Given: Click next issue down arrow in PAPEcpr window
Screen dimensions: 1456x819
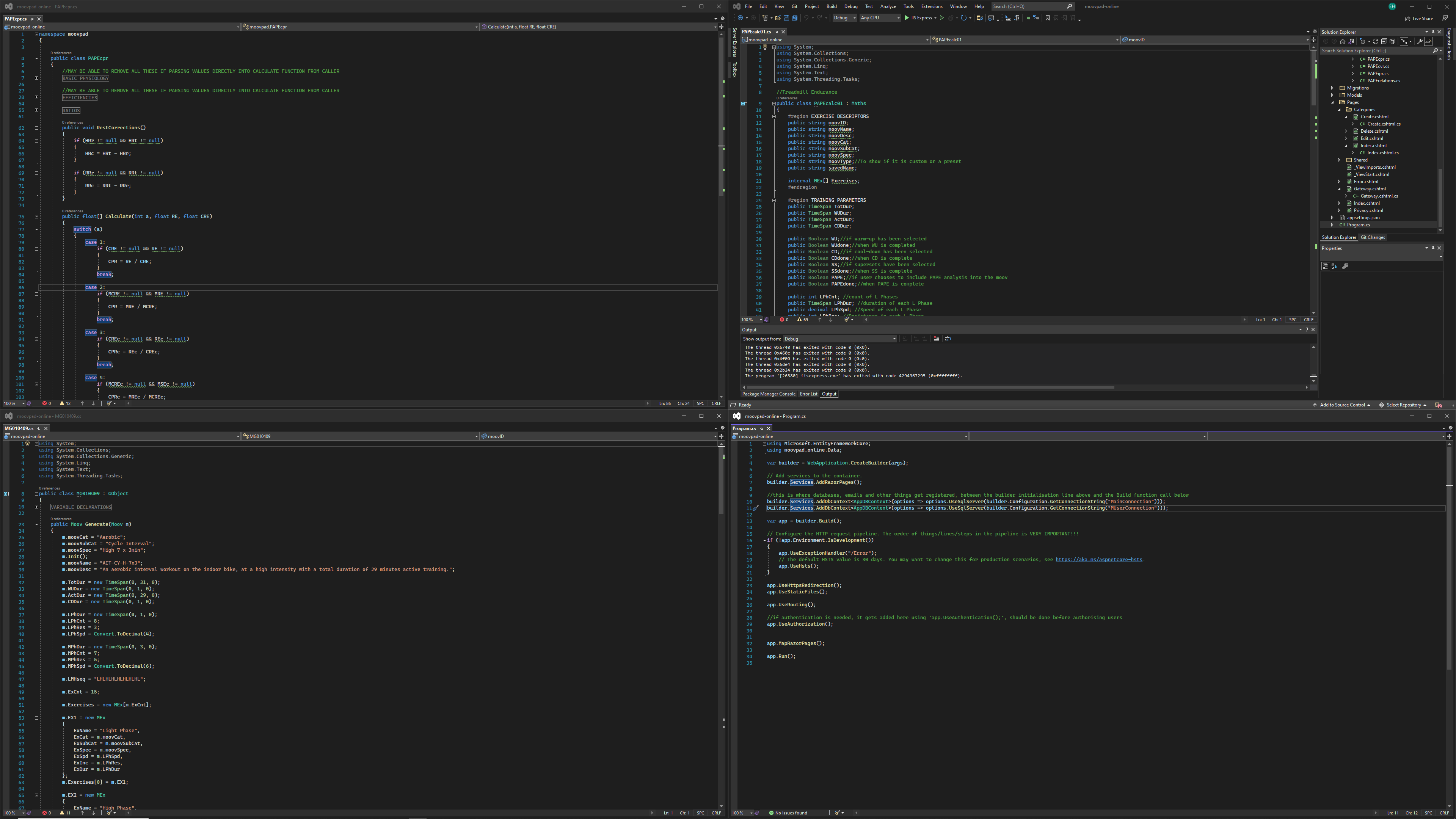Looking at the screenshot, I should 93,403.
